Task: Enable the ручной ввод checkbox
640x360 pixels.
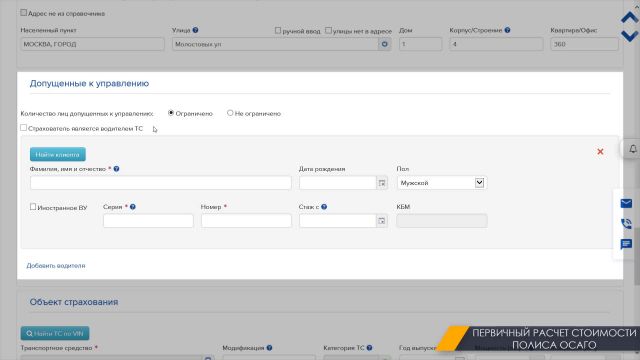Action: (278, 30)
